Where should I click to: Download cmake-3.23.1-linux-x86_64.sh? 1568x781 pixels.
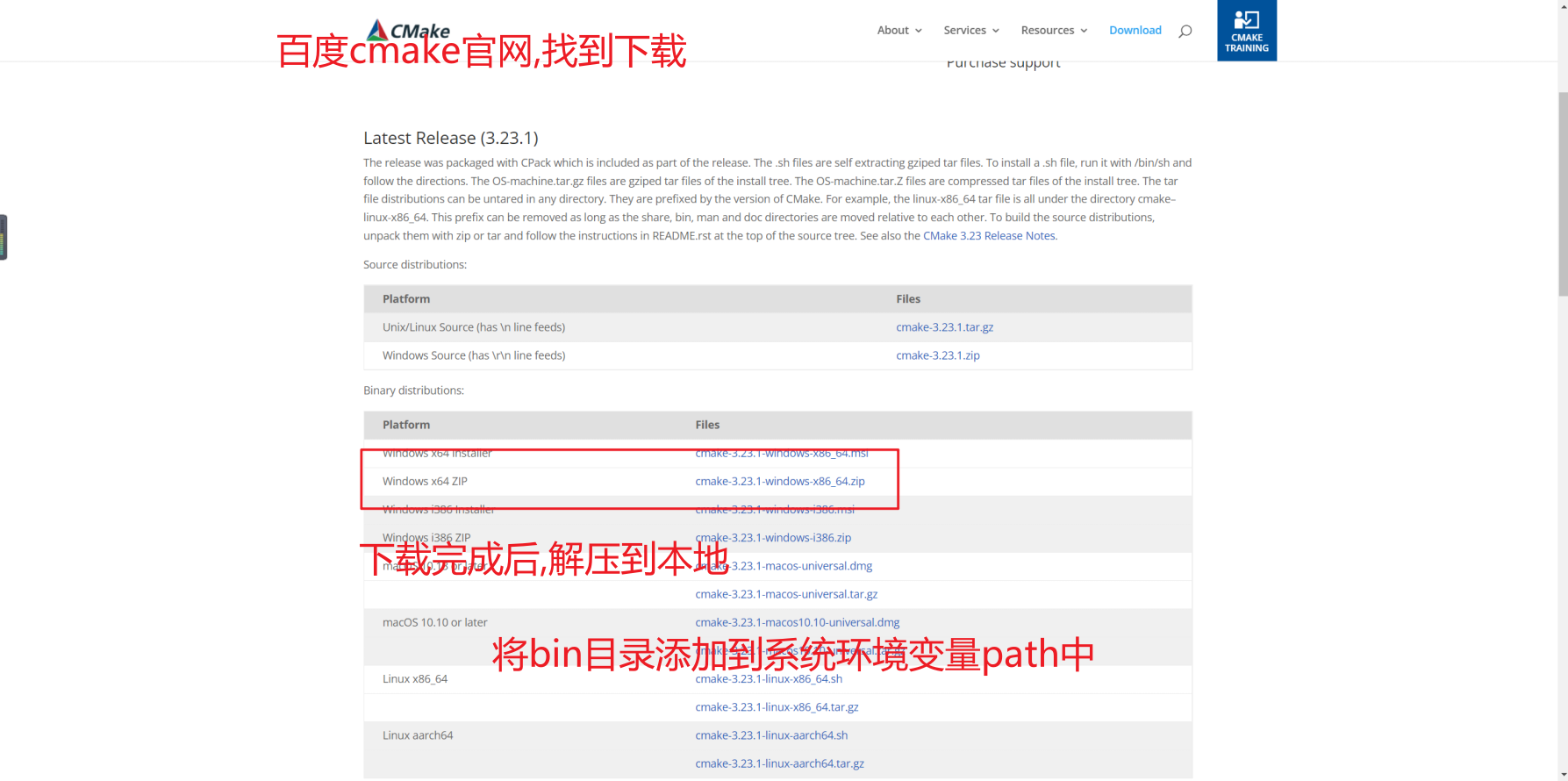(768, 679)
